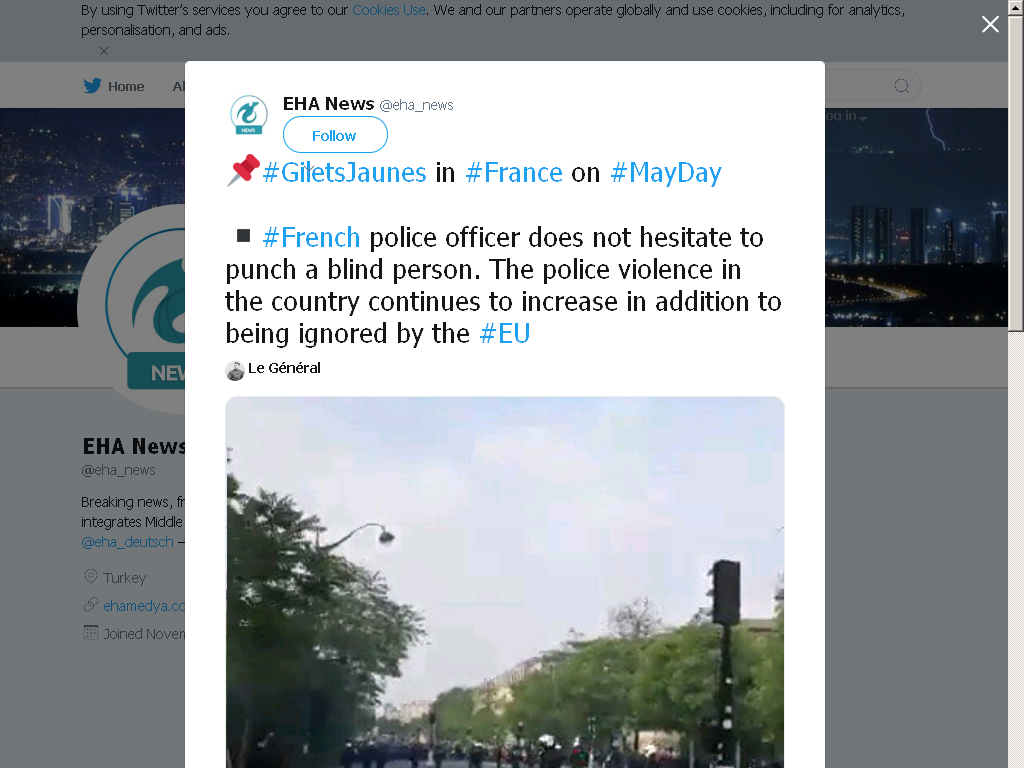This screenshot has height=768, width=1024.
Task: Click the calendar icon by Joined date
Action: [x=91, y=633]
